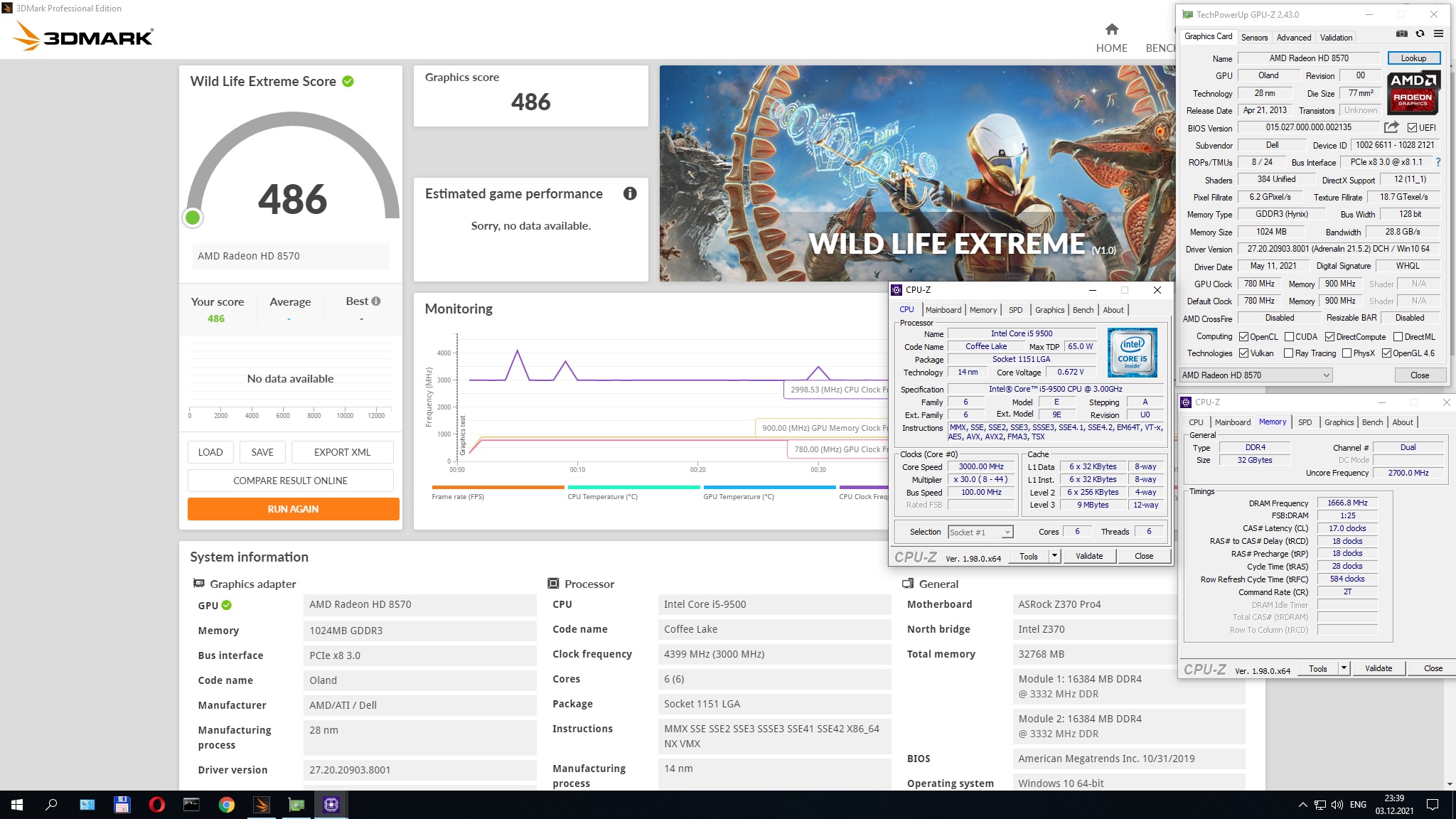Show hidden system tray icons chevron
Image resolution: width=1456 pixels, height=819 pixels.
1302,805
